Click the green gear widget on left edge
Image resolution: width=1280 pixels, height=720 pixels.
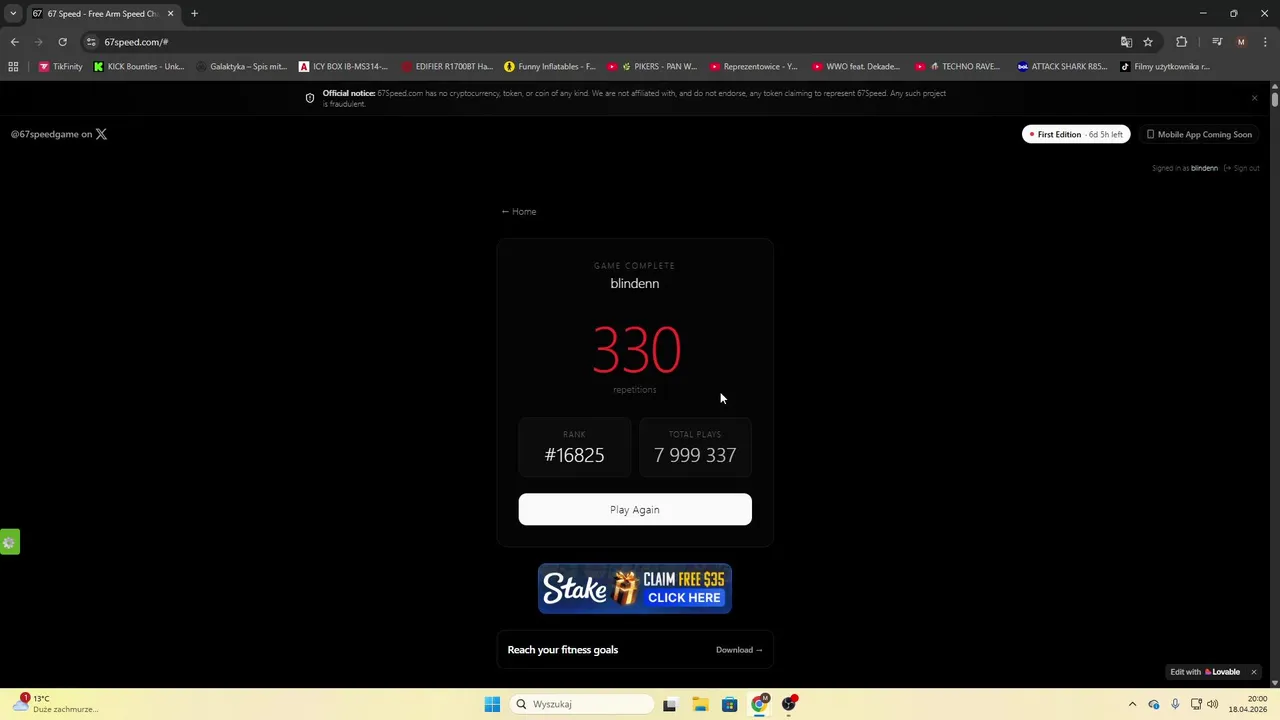point(9,543)
